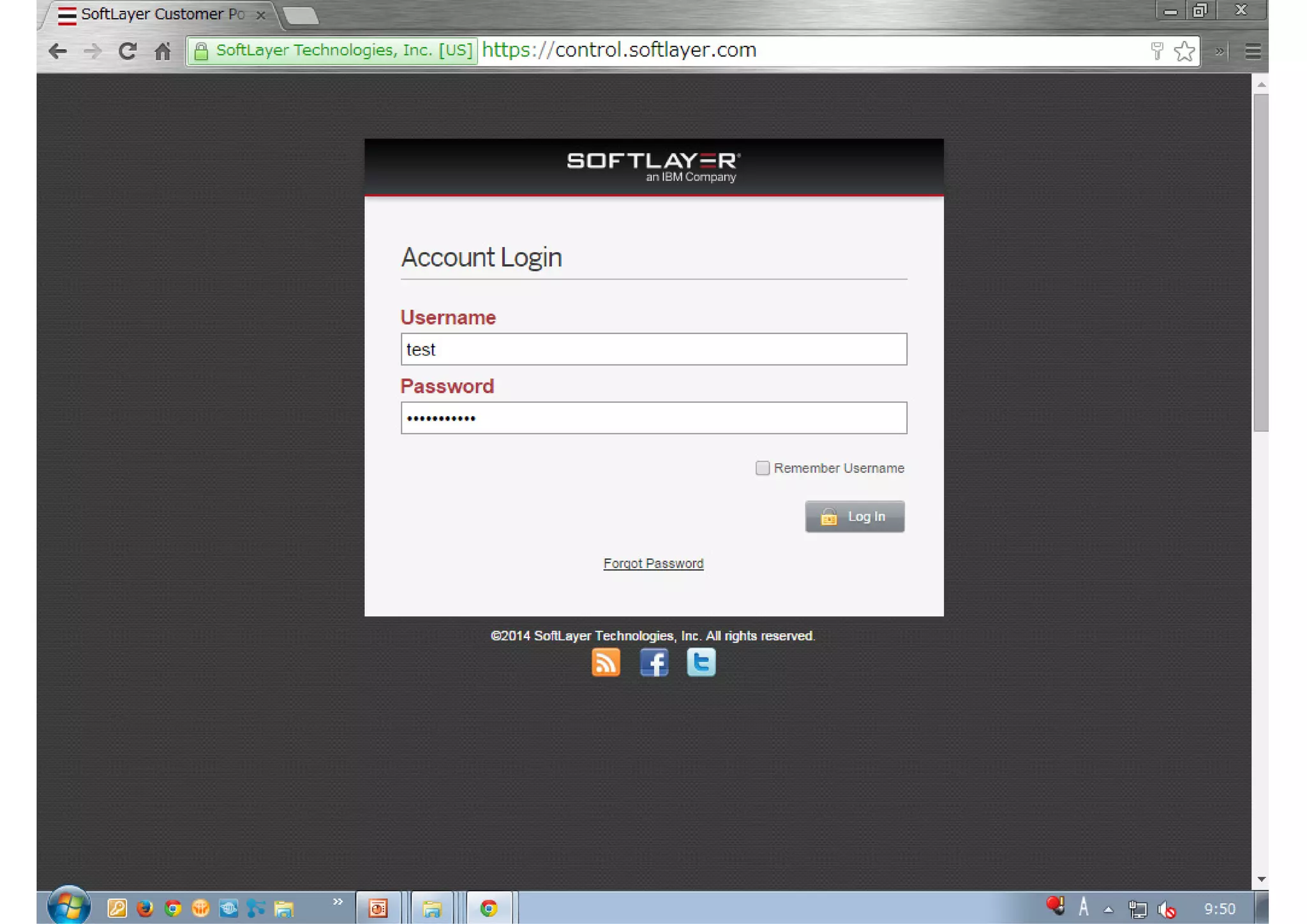
Task: Show hidden system tray icons arrow
Action: coord(1109,909)
